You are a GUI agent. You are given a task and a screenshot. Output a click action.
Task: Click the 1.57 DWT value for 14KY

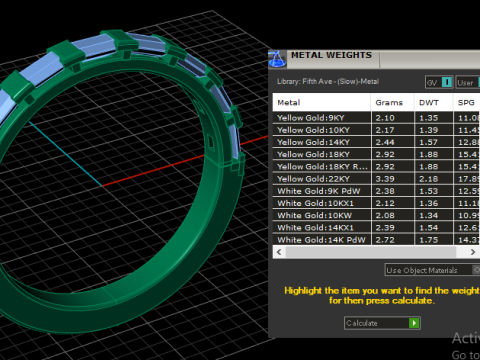pyautogui.click(x=429, y=142)
